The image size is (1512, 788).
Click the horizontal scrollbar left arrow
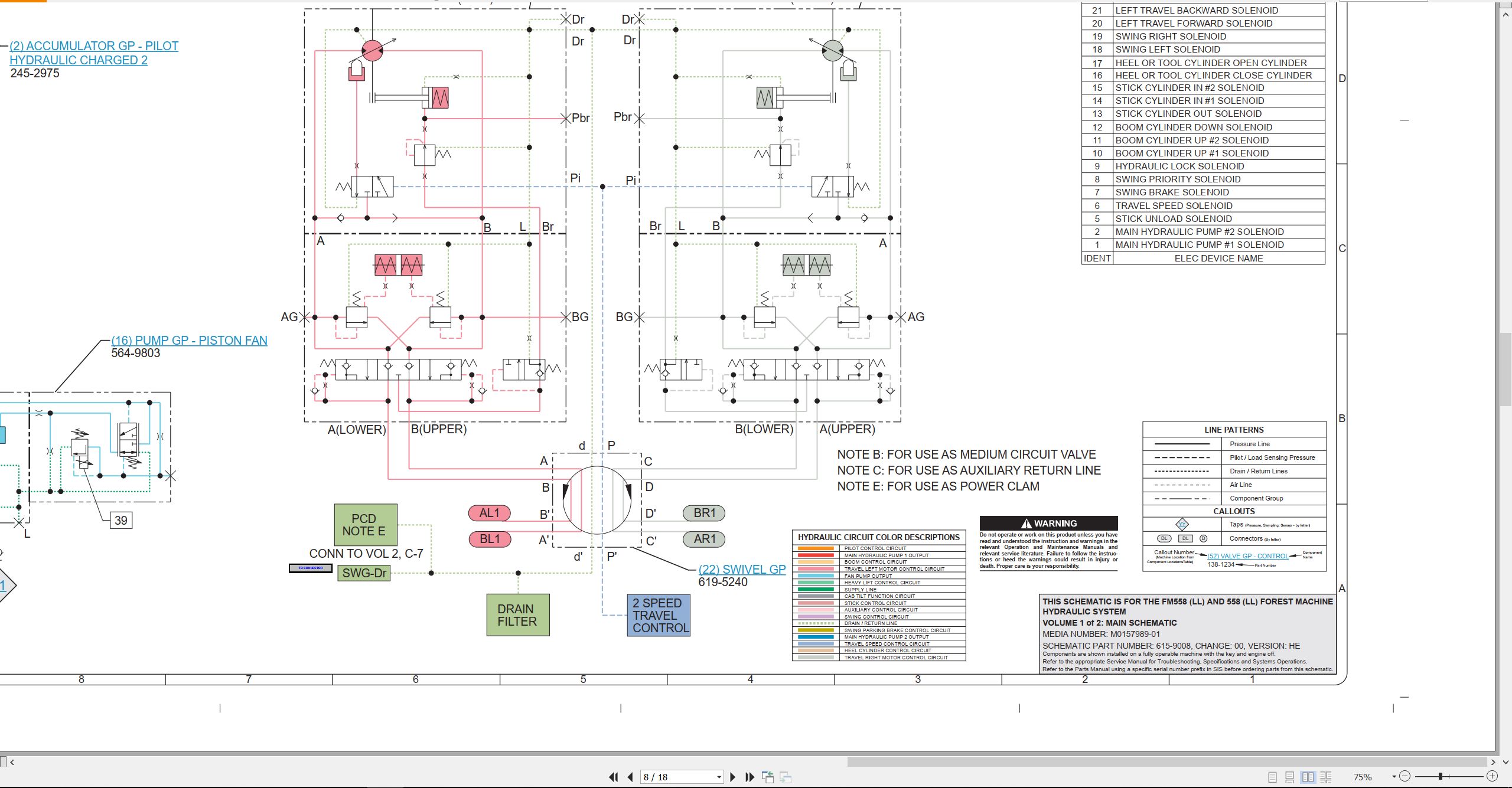pyautogui.click(x=12, y=762)
